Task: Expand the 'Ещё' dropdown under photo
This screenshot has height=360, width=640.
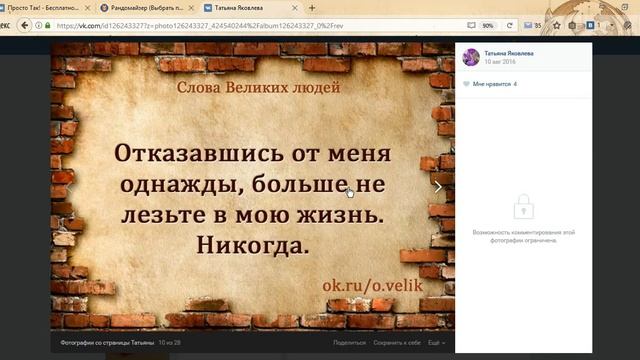Action: coord(436,342)
